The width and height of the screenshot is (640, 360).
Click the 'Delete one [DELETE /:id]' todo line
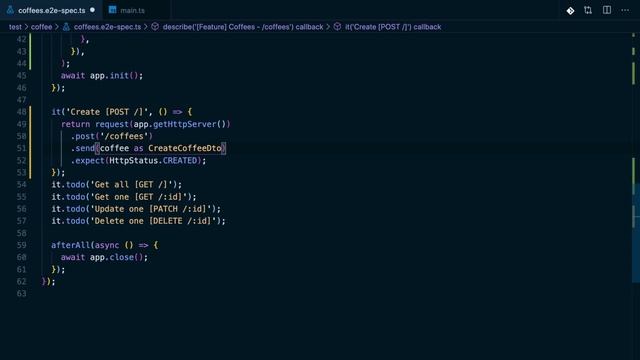138,221
